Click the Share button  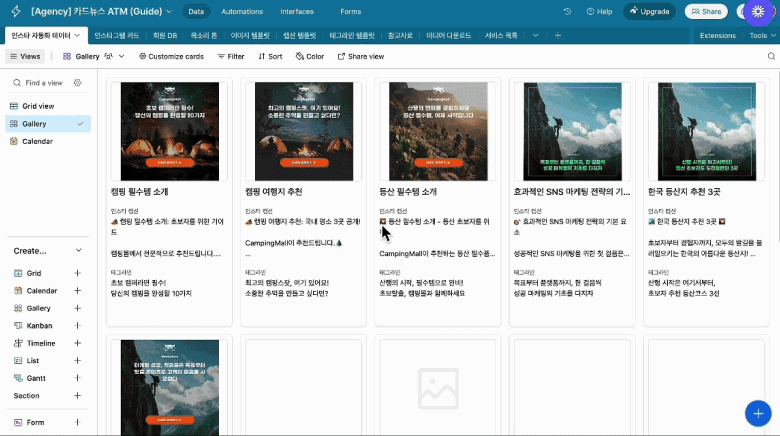click(x=705, y=12)
